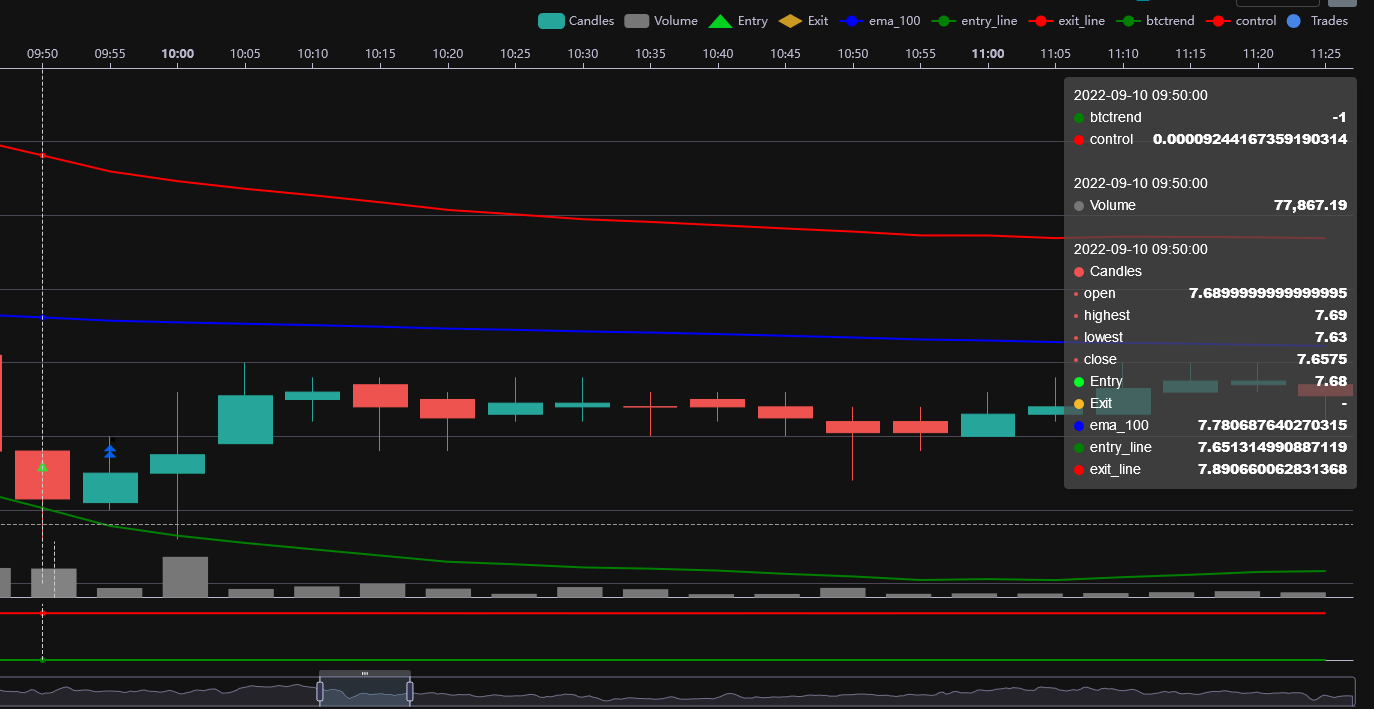Click the 10:25 time axis label
The width and height of the screenshot is (1374, 709).
click(515, 53)
